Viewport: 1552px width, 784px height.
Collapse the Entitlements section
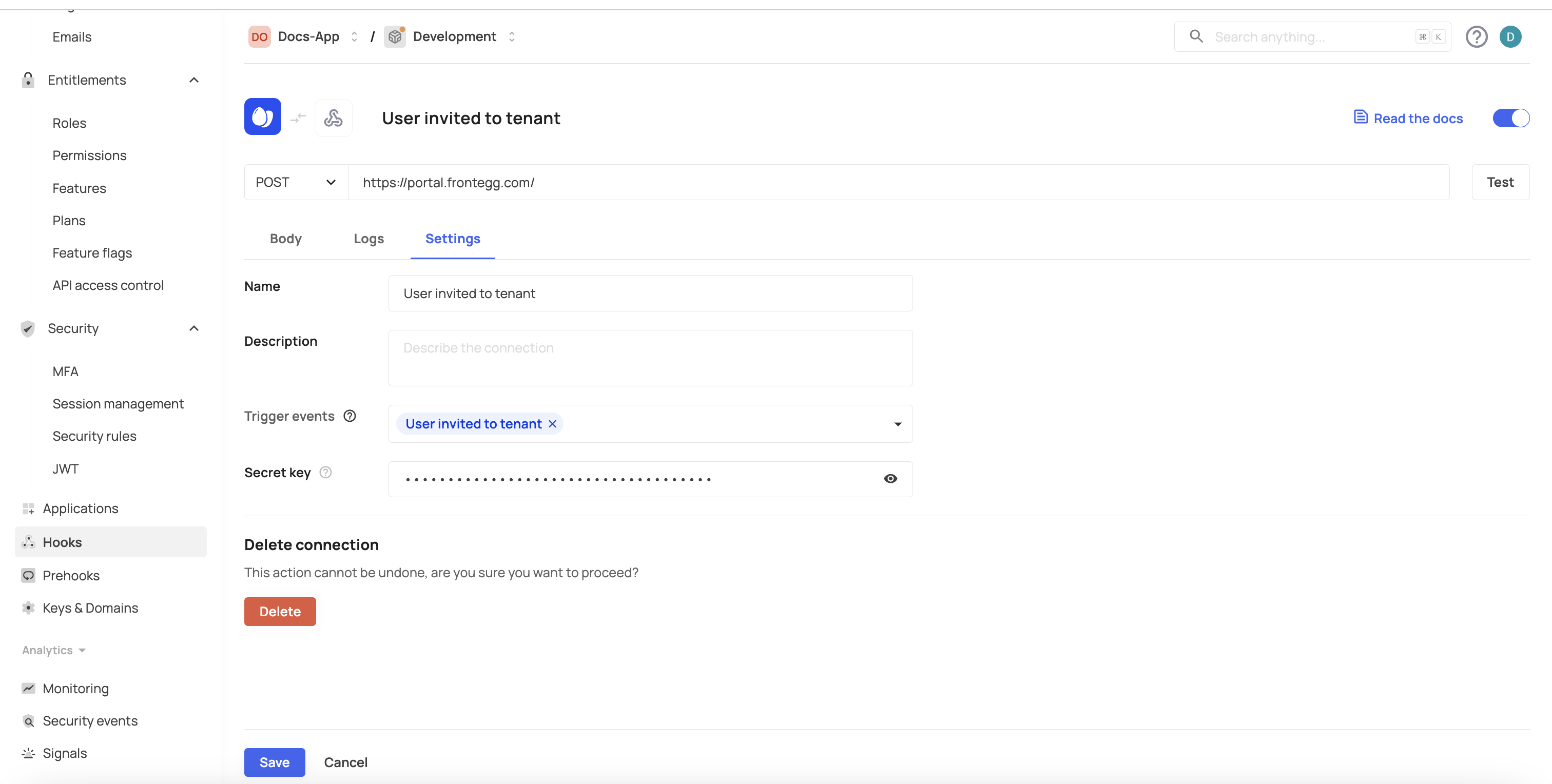click(194, 80)
